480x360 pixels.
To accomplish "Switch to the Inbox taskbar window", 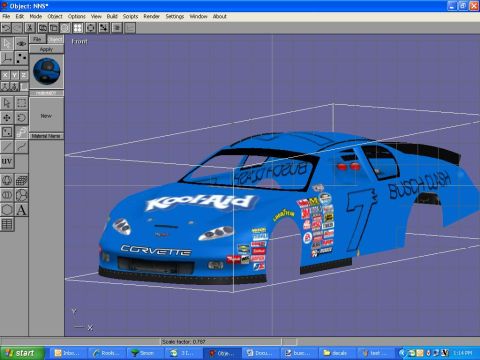I will (x=67, y=353).
